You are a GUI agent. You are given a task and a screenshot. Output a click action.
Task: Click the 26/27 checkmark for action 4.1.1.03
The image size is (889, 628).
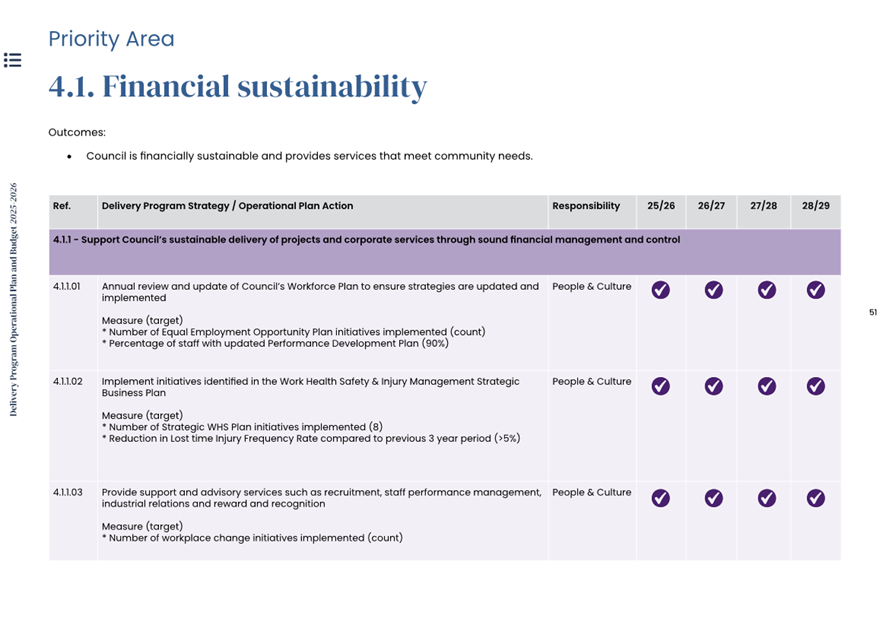[713, 497]
